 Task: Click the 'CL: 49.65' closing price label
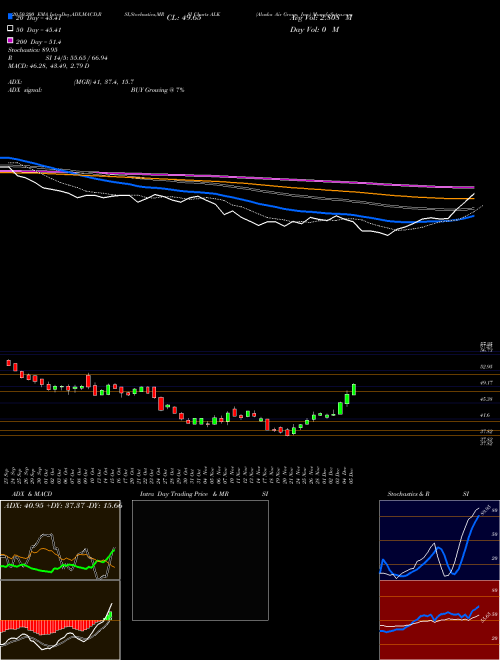[x=184, y=18]
